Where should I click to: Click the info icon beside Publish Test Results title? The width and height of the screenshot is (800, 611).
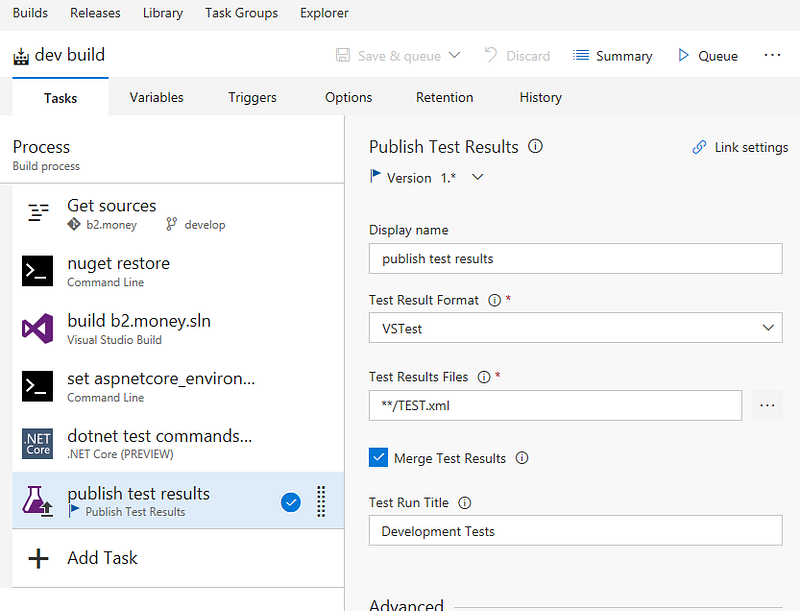point(535,146)
